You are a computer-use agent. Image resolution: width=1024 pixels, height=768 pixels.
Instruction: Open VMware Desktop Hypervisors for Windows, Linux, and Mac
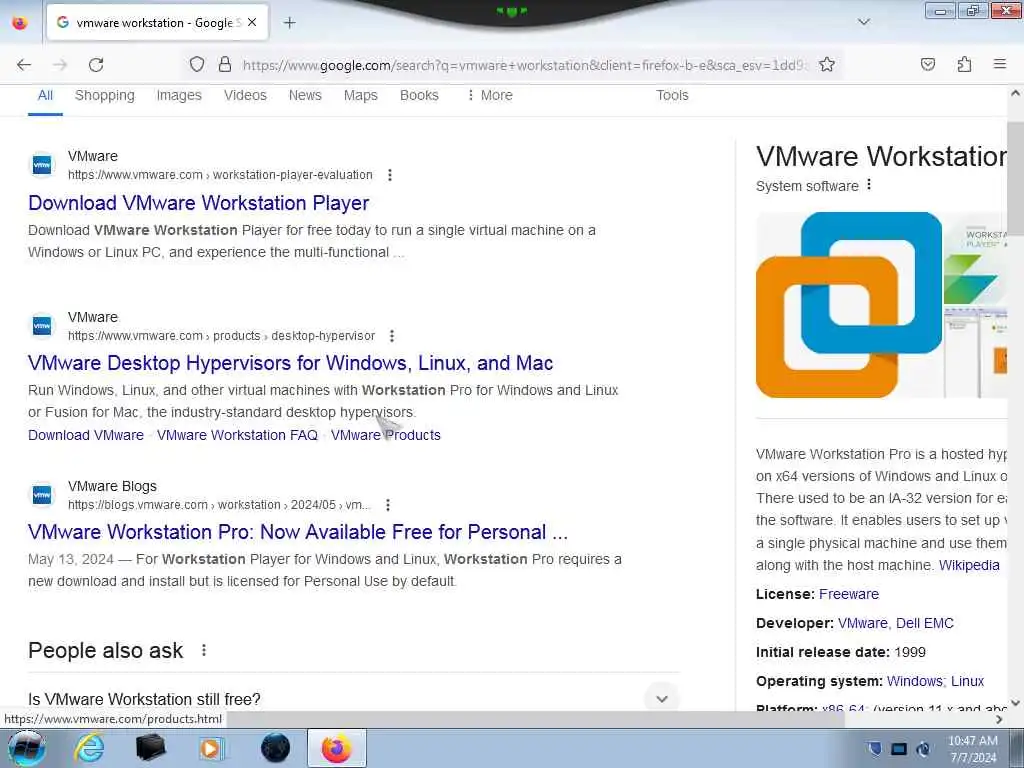pos(291,363)
